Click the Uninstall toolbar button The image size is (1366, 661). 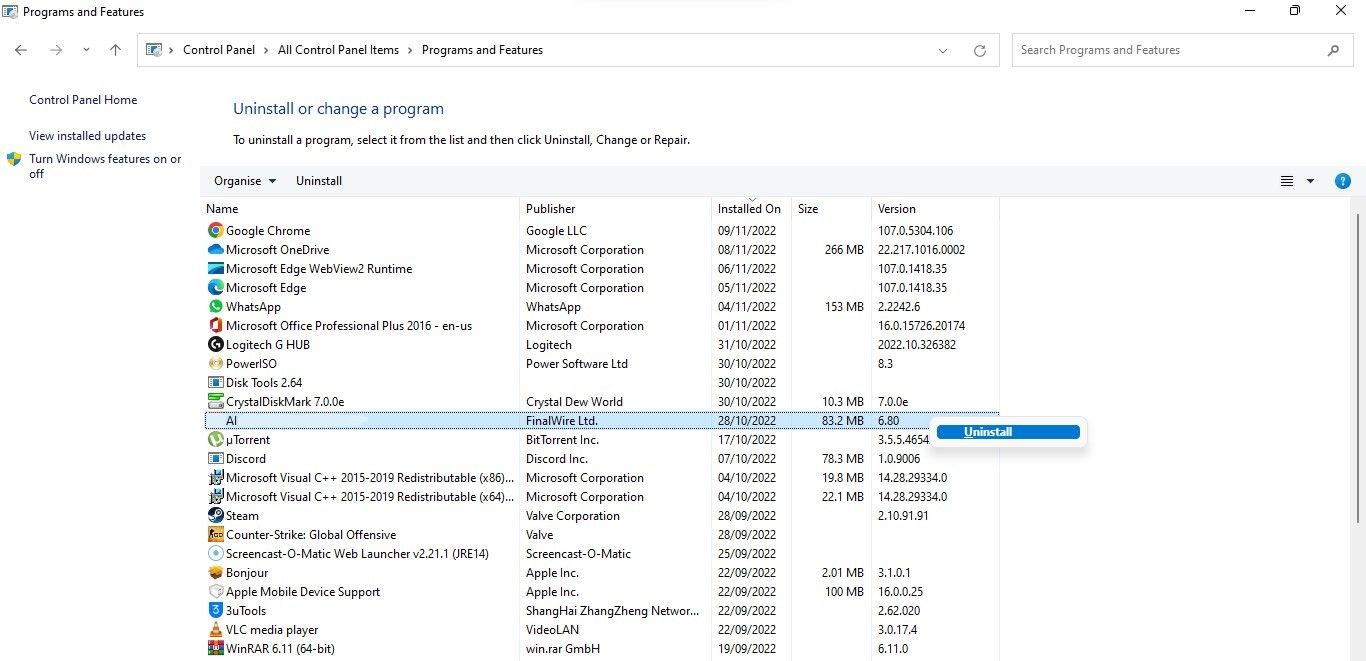pos(318,181)
